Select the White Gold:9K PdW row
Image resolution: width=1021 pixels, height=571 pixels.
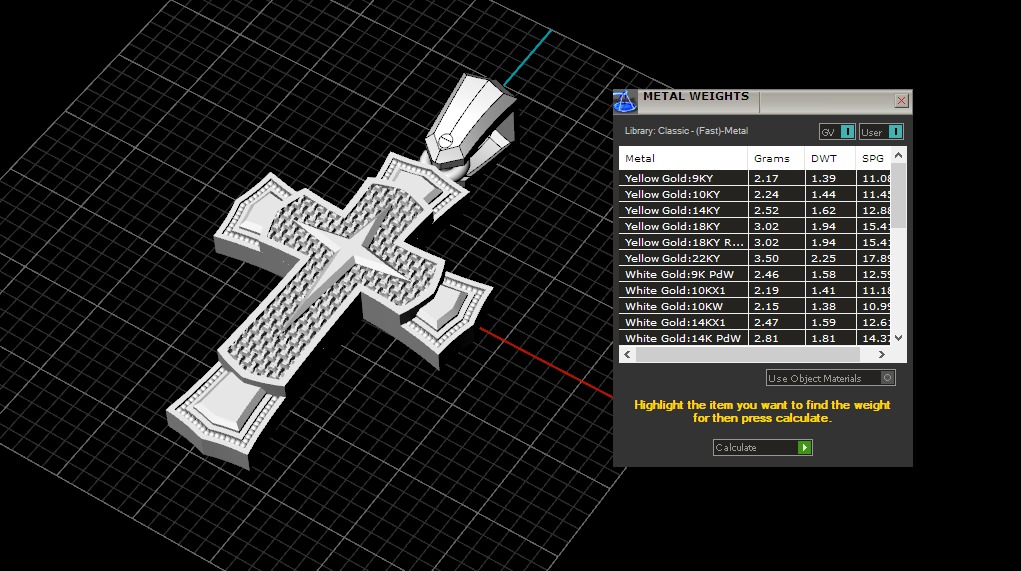coord(755,274)
